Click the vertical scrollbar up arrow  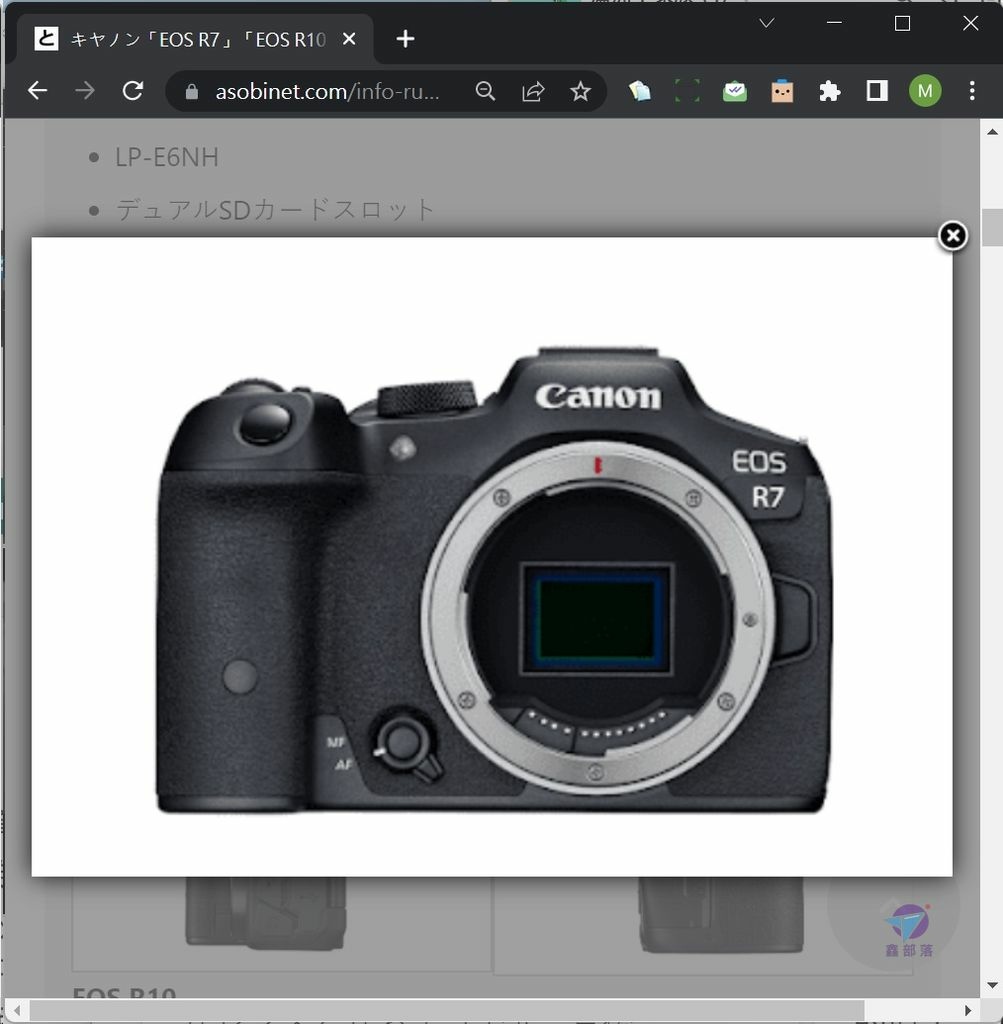click(x=993, y=132)
